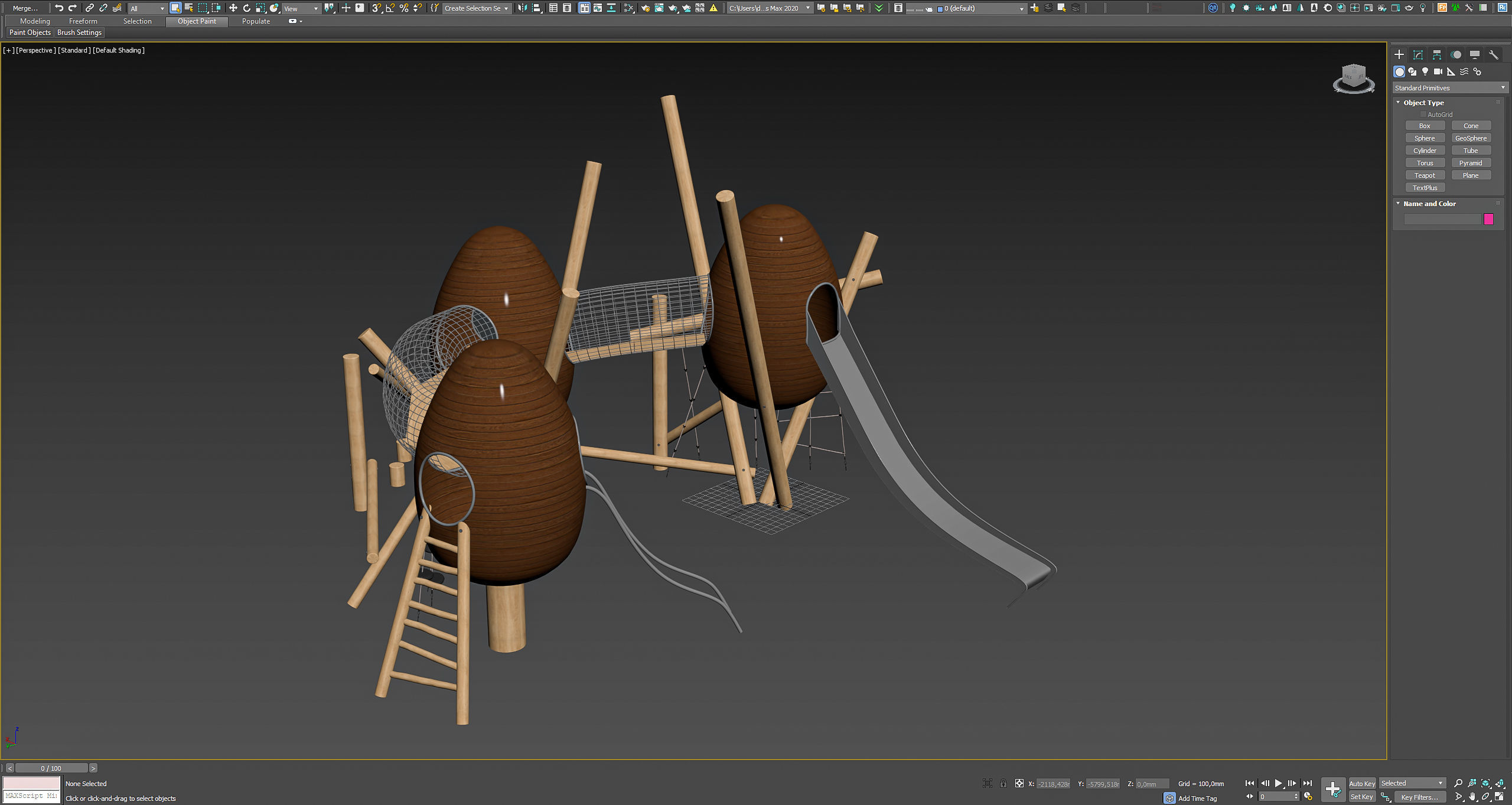Choose the Select and Move tool

point(233,8)
